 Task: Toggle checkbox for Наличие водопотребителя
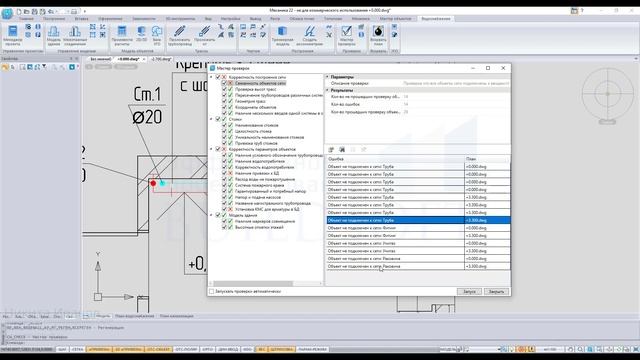[x=224, y=161]
